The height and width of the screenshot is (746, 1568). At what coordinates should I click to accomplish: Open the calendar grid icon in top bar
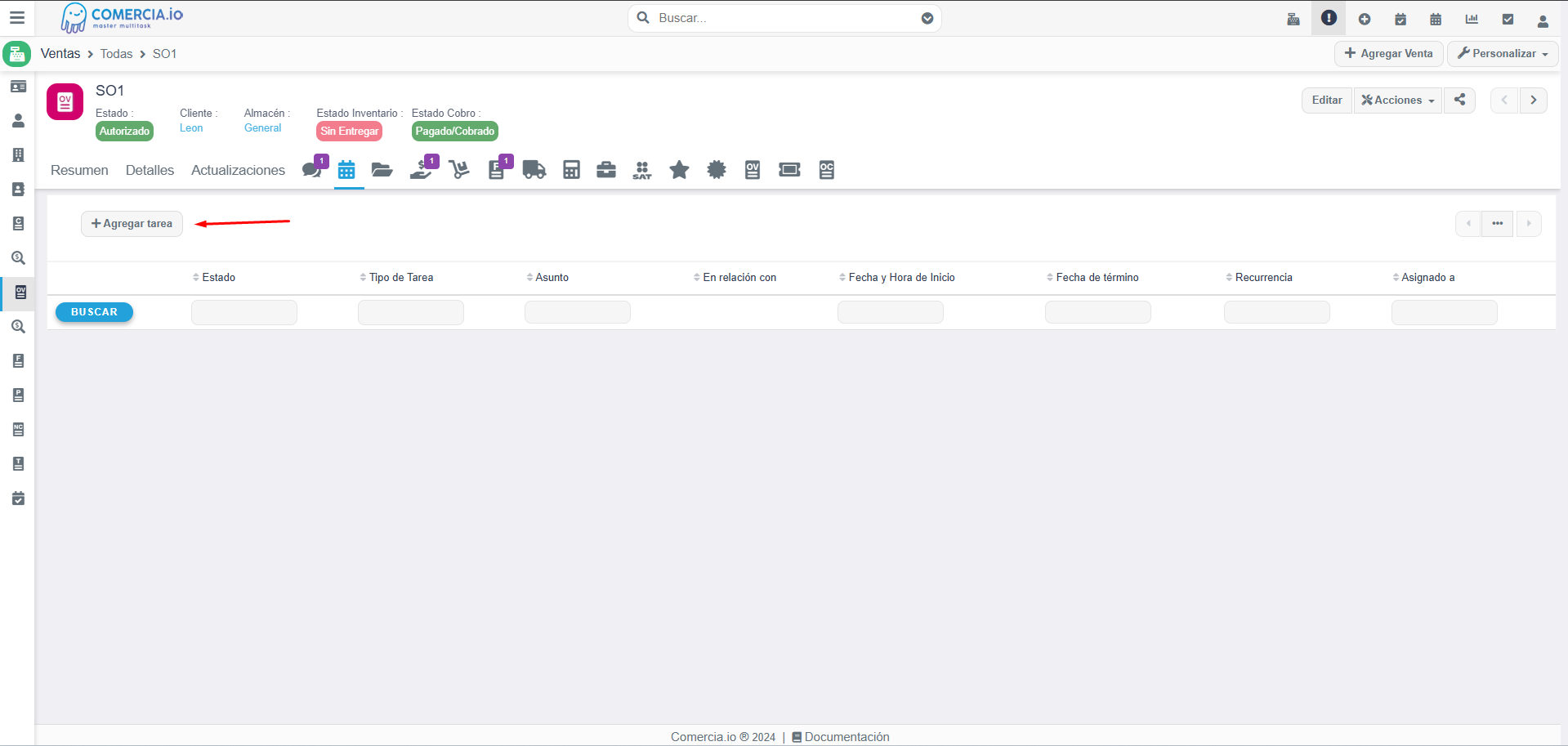[x=1436, y=19]
